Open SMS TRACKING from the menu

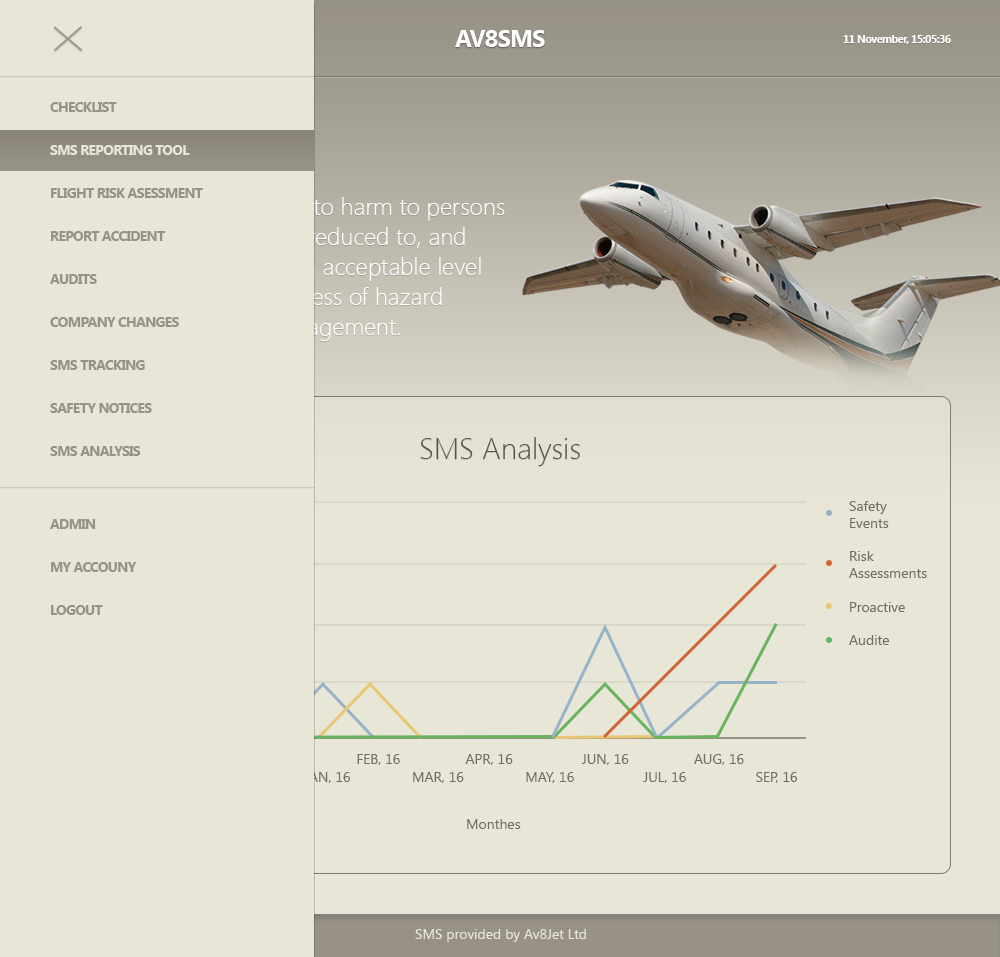tap(97, 365)
